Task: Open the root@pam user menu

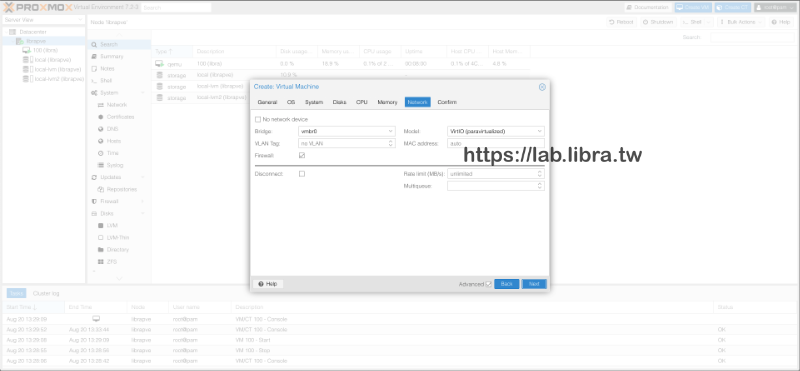Action: 775,8
